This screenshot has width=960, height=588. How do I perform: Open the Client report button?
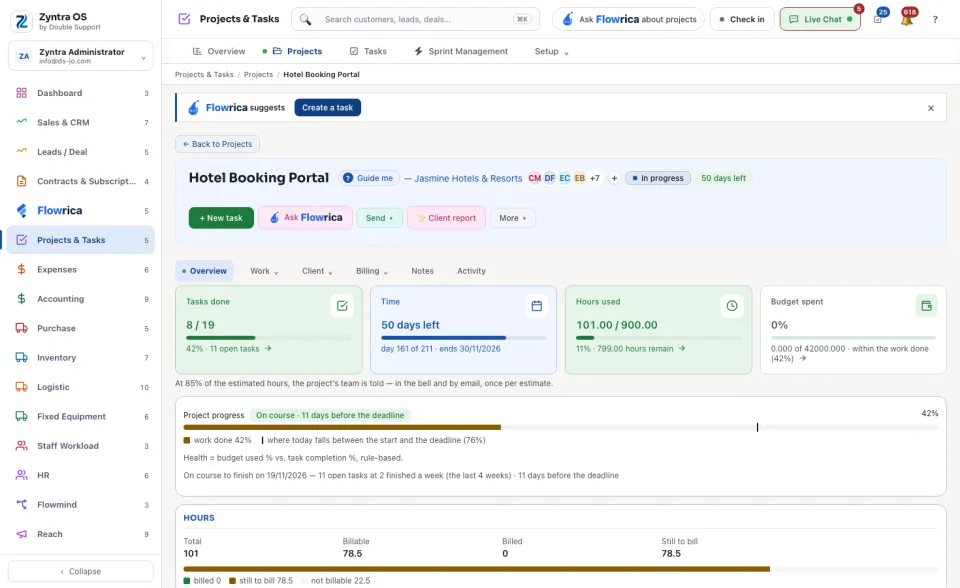446,218
